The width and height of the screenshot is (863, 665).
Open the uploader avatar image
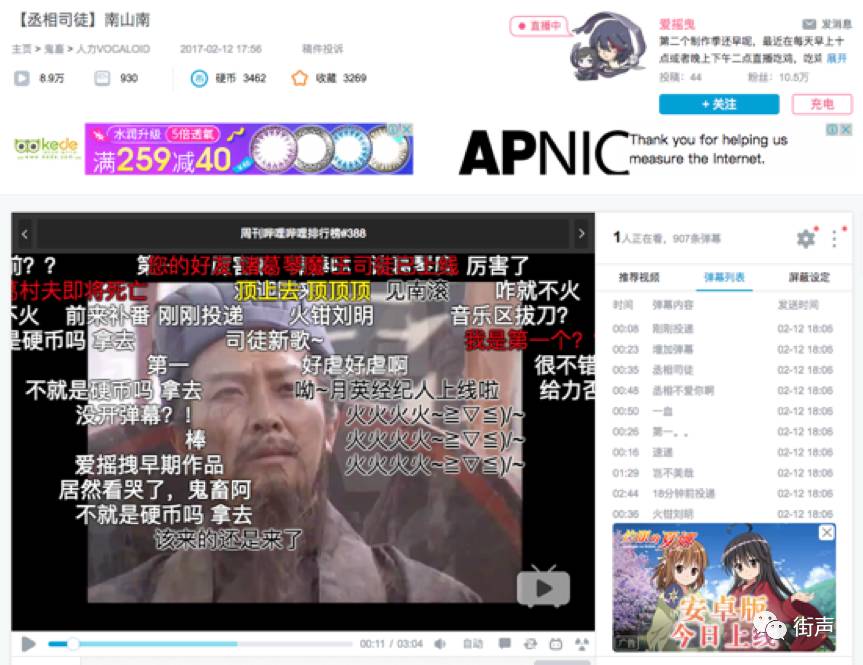607,47
